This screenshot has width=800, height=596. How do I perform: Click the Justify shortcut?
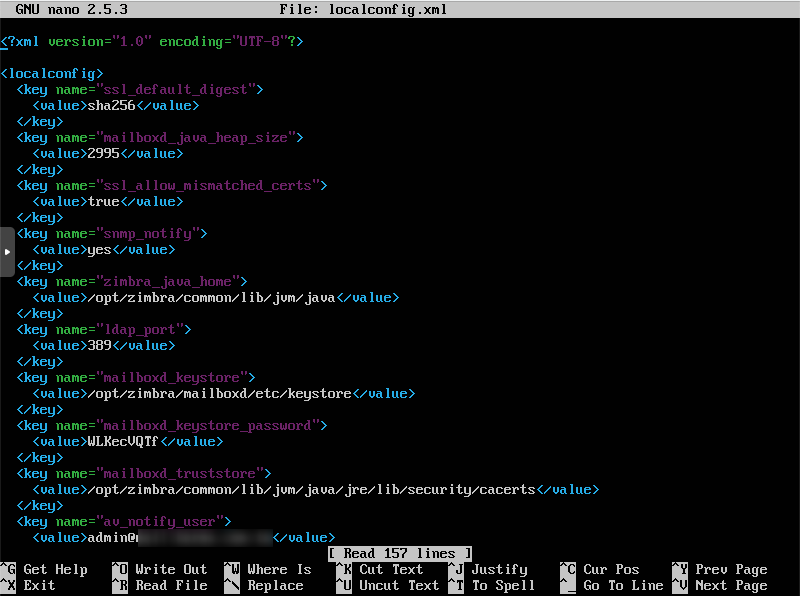(x=488, y=569)
